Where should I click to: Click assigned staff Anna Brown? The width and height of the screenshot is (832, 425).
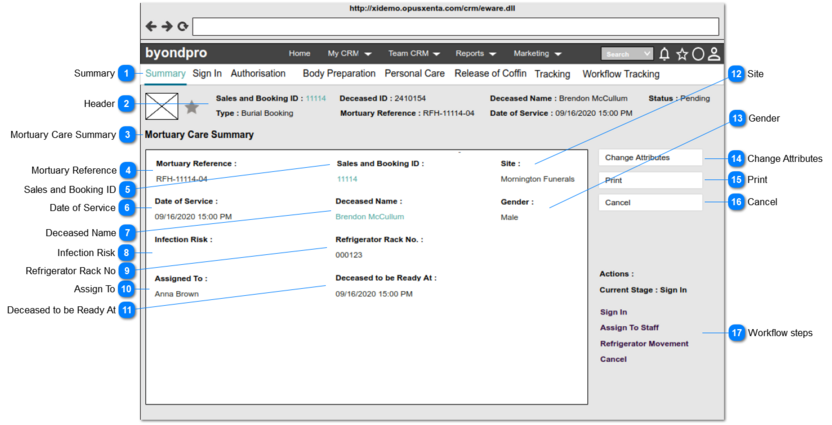177,294
